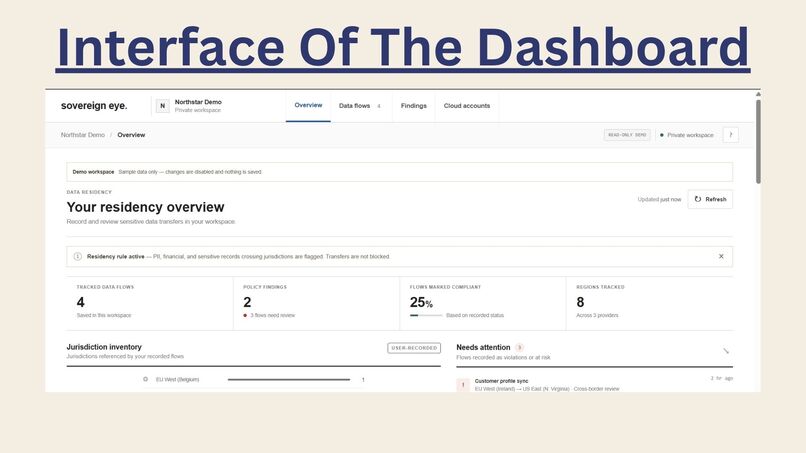Go to Cloud accounts tab
This screenshot has width=806, height=453.
click(467, 106)
